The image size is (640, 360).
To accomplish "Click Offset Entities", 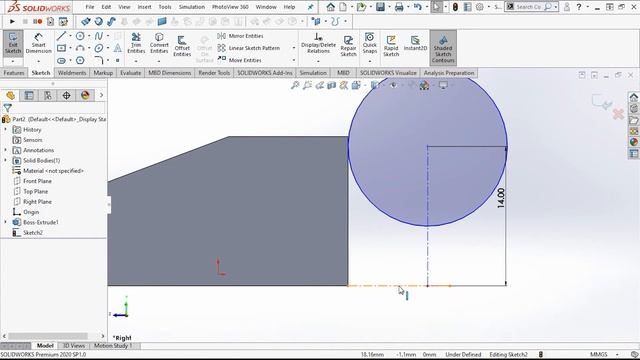I will coord(182,46).
